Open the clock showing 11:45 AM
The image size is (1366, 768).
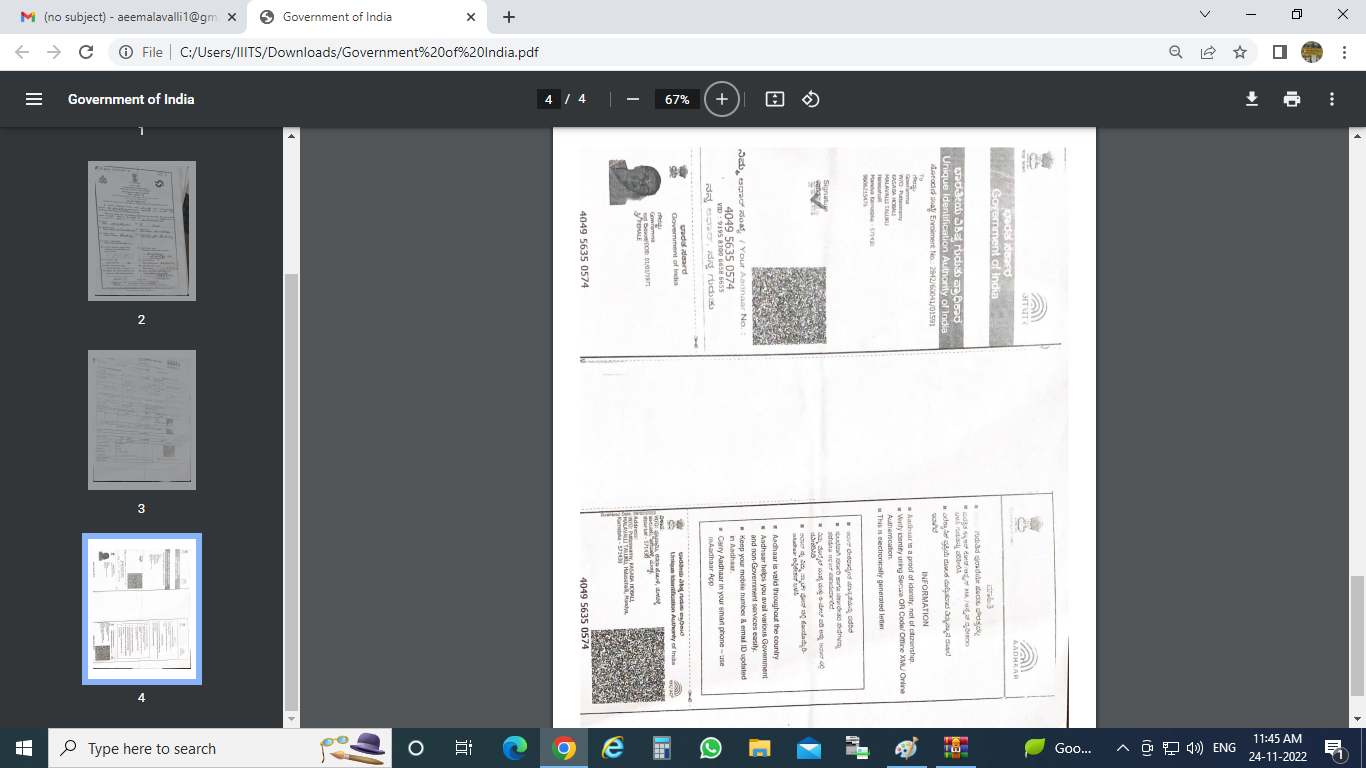[1276, 748]
